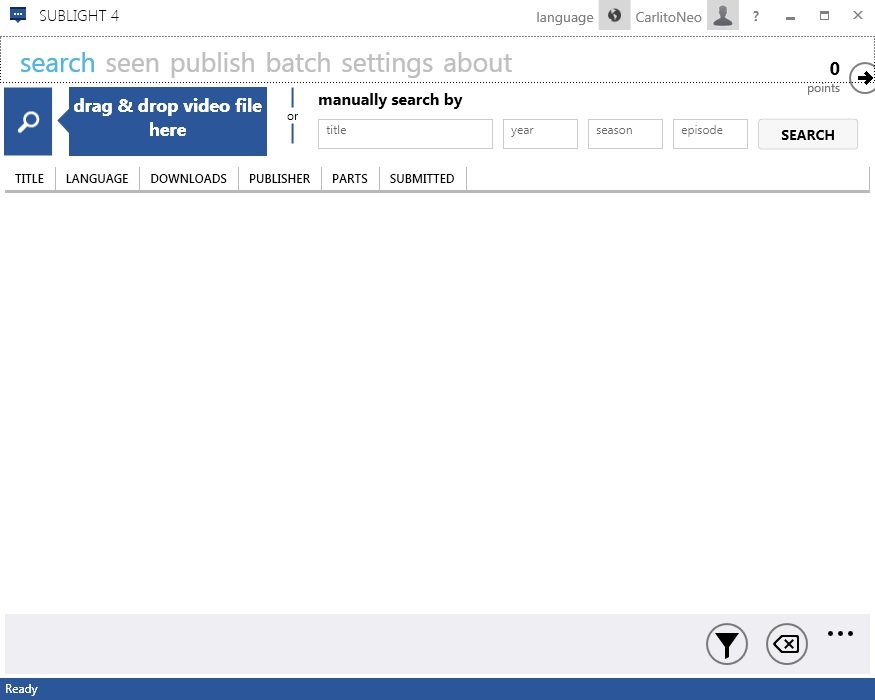The image size is (875, 700).
Task: Open the batch tab
Action: tap(298, 63)
